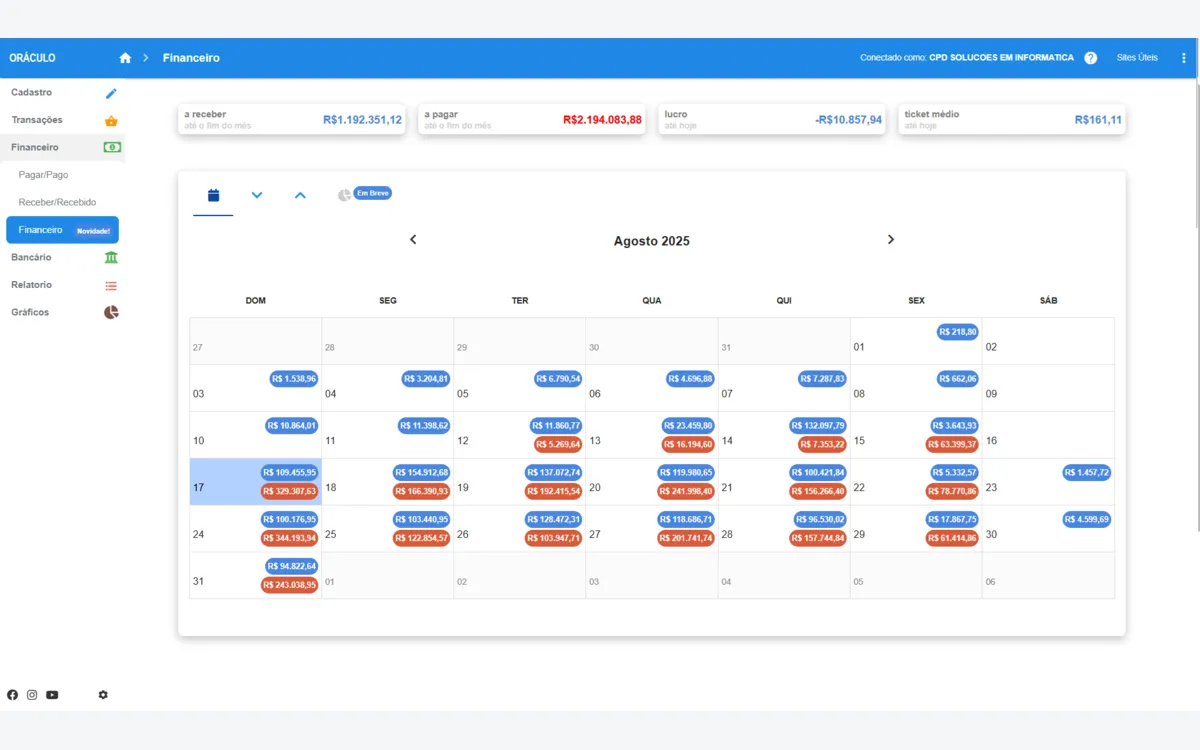1200x750 pixels.
Task: Select the Cadastro pencil icon
Action: [x=111, y=92]
